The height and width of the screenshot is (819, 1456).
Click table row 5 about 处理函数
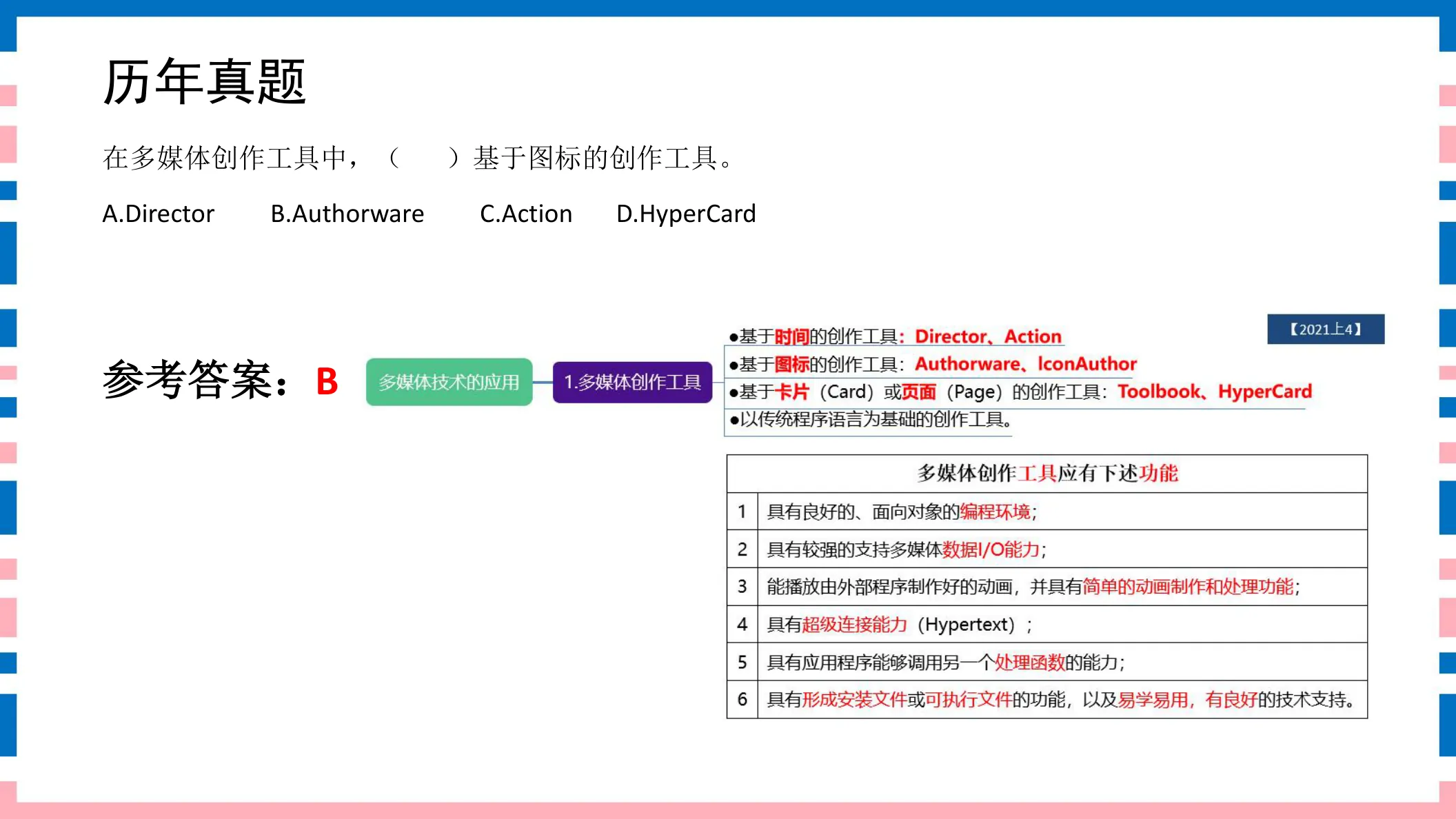(1047, 662)
